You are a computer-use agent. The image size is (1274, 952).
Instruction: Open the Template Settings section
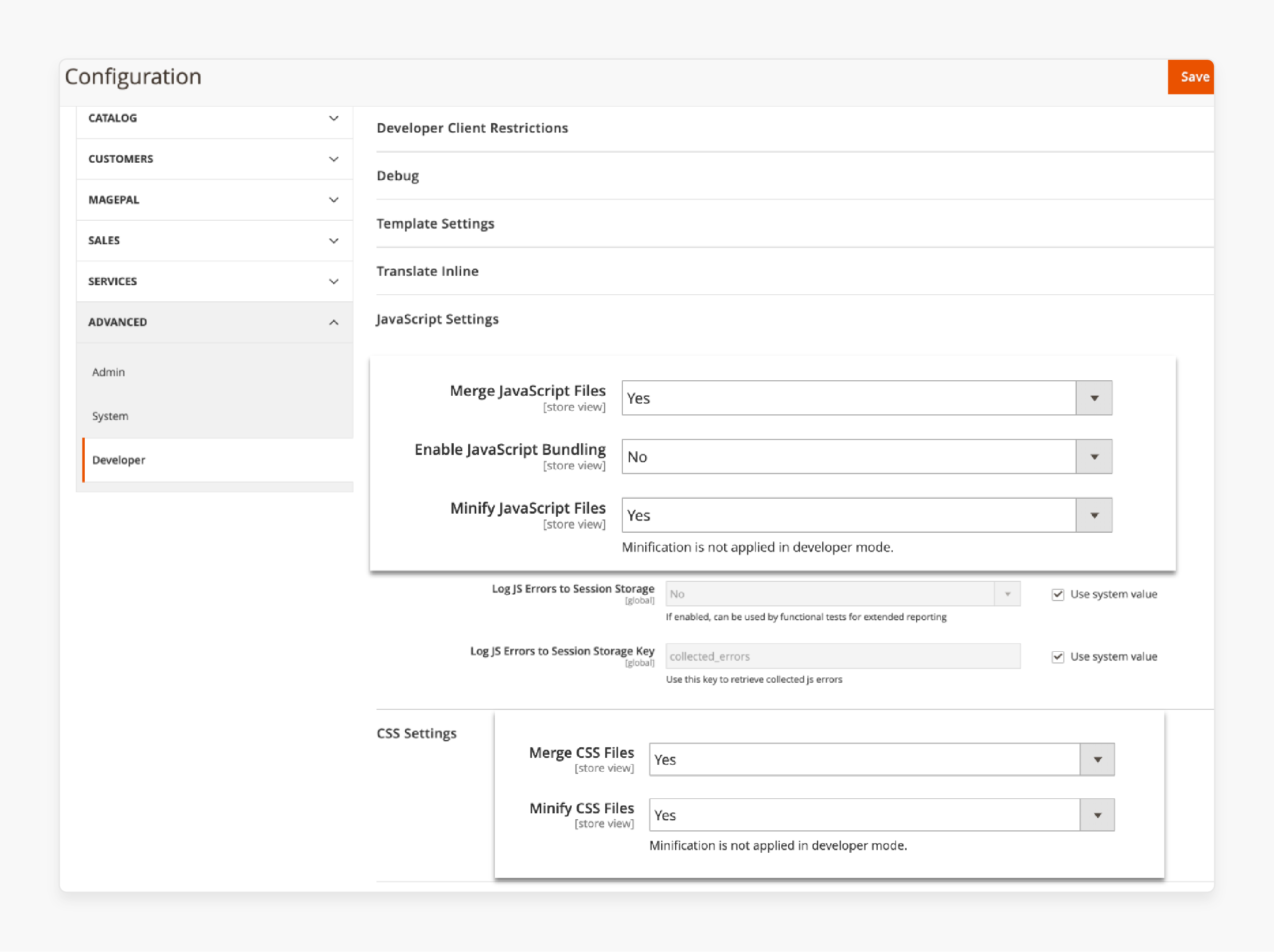pos(435,223)
